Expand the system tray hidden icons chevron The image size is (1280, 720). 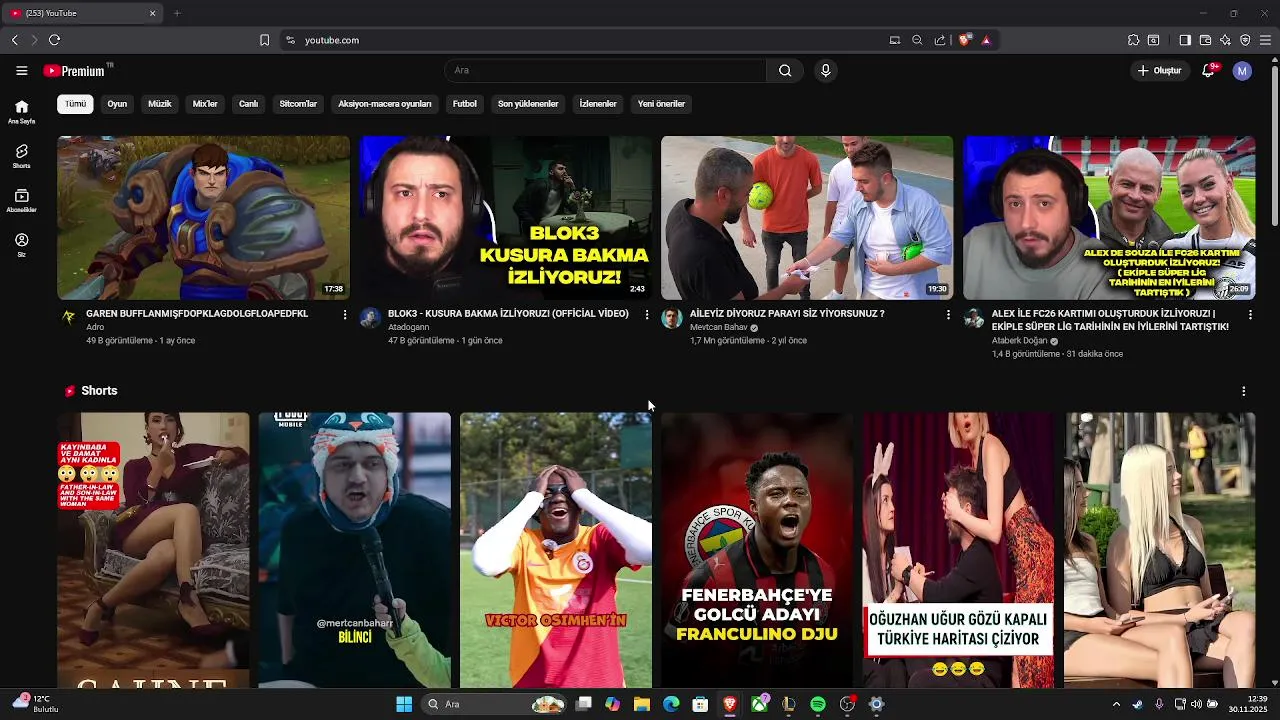(1116, 704)
